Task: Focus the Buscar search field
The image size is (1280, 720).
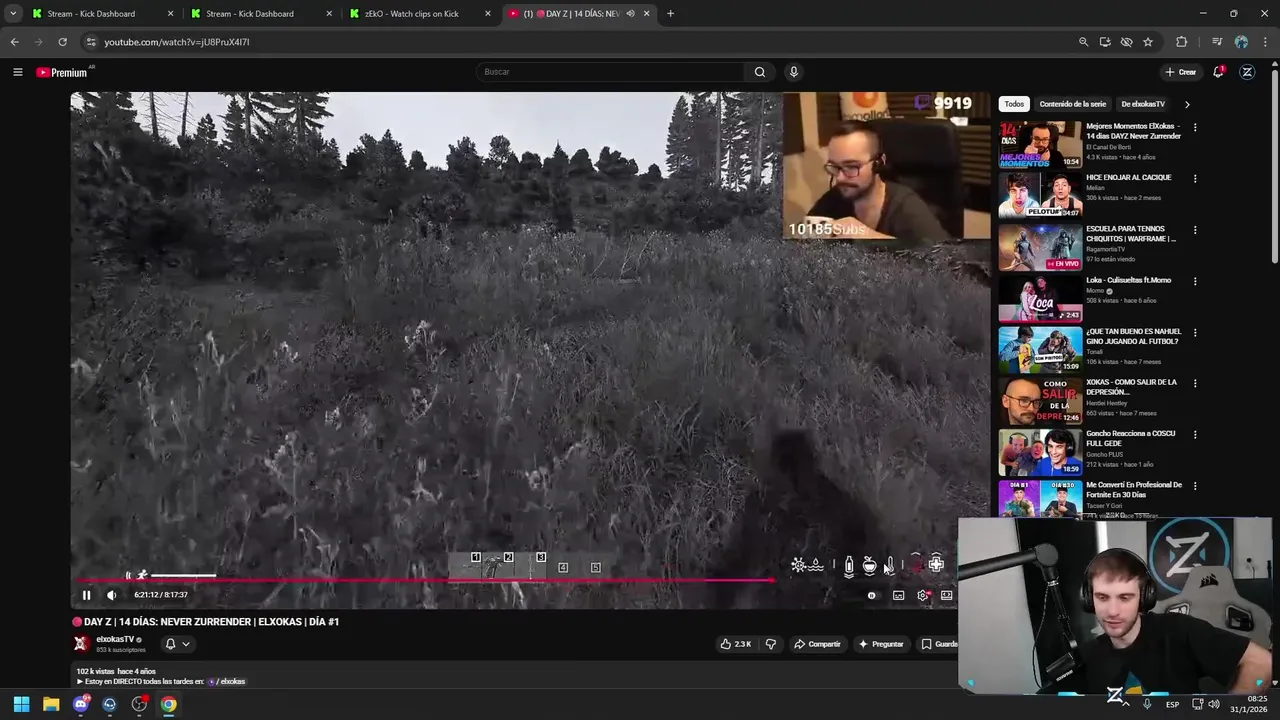Action: pyautogui.click(x=610, y=72)
